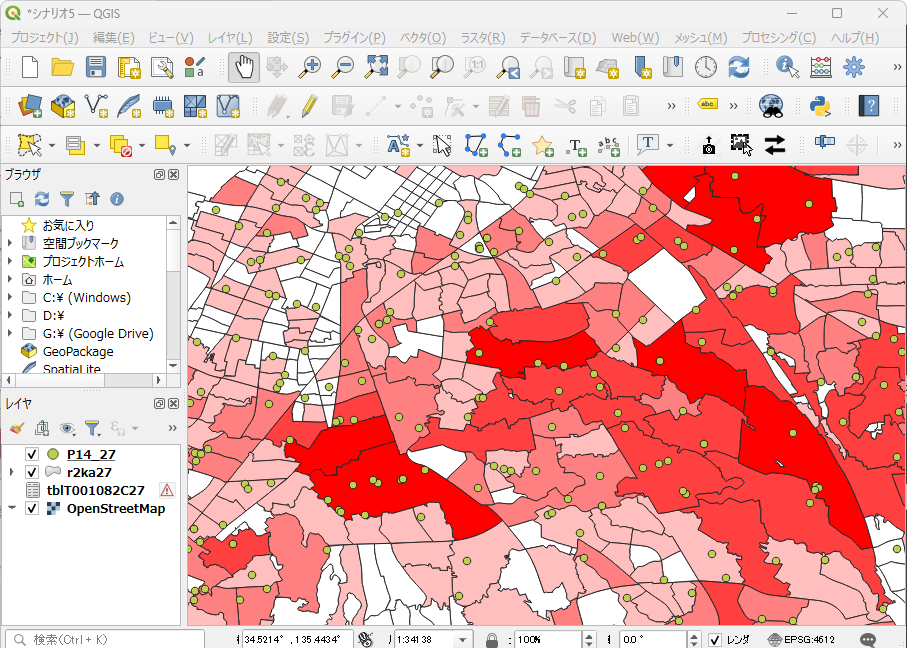Open the layer styling paintbrush in Layers panel

pyautogui.click(x=16, y=428)
